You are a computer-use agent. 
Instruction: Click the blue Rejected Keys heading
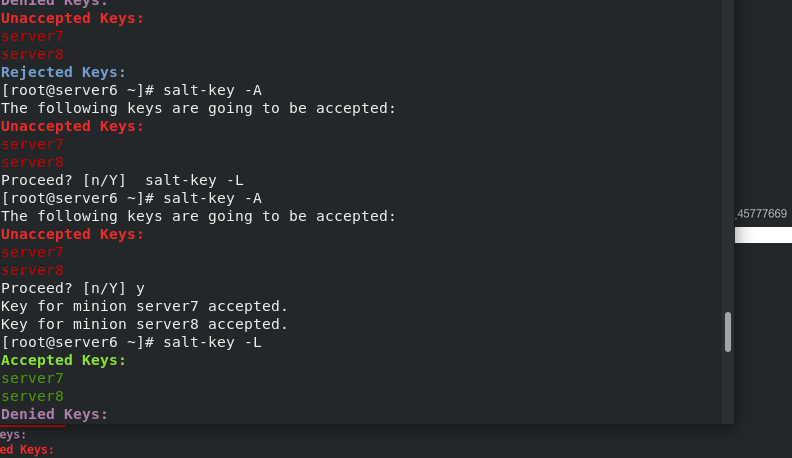click(x=64, y=72)
